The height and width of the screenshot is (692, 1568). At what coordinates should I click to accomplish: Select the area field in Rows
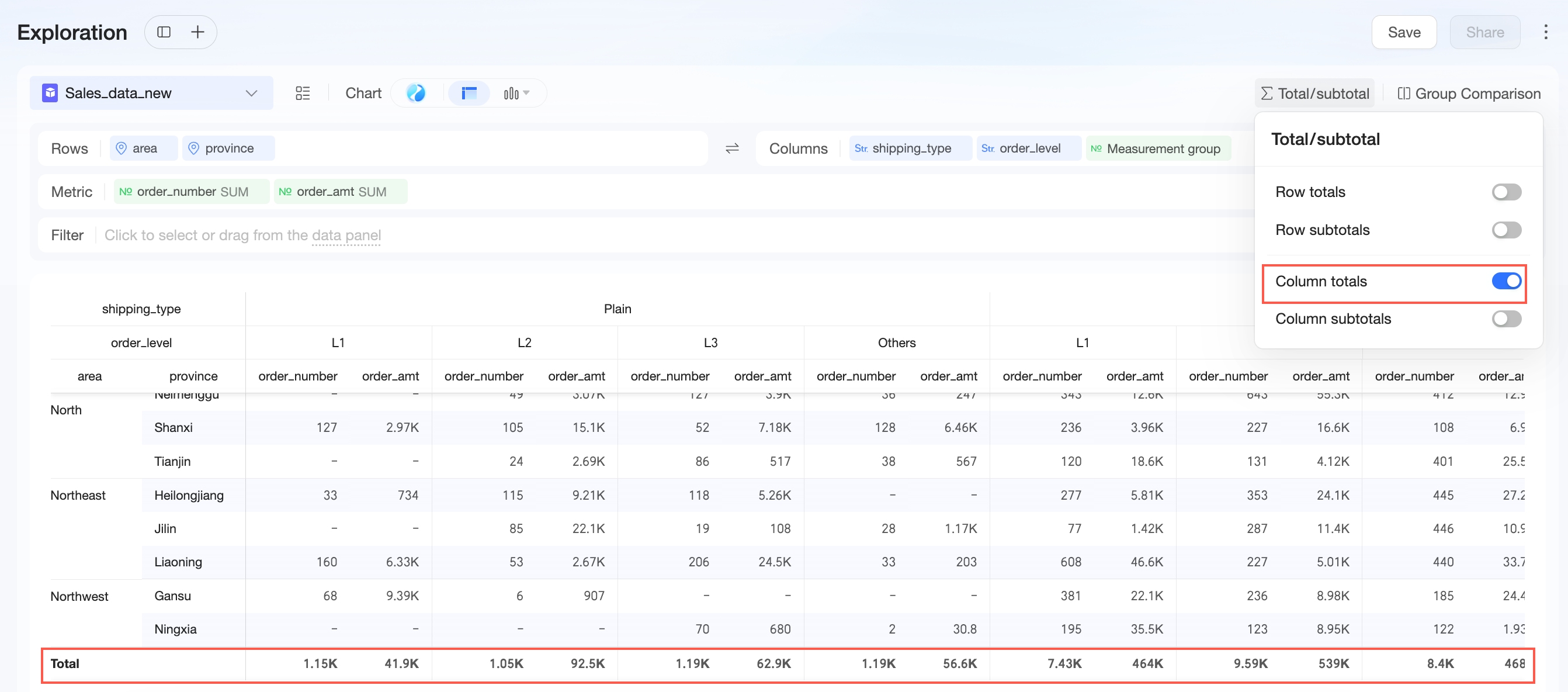(144, 148)
